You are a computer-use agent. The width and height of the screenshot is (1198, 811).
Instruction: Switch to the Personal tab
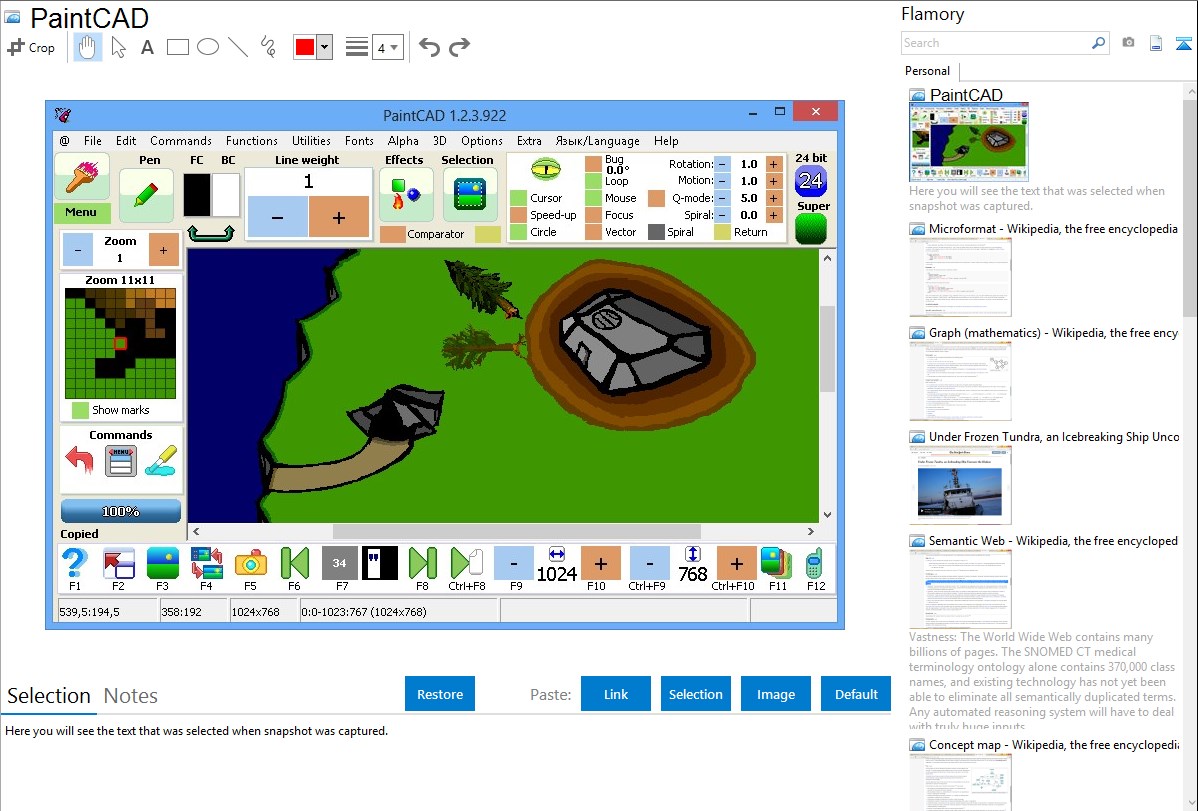pyautogui.click(x=928, y=71)
